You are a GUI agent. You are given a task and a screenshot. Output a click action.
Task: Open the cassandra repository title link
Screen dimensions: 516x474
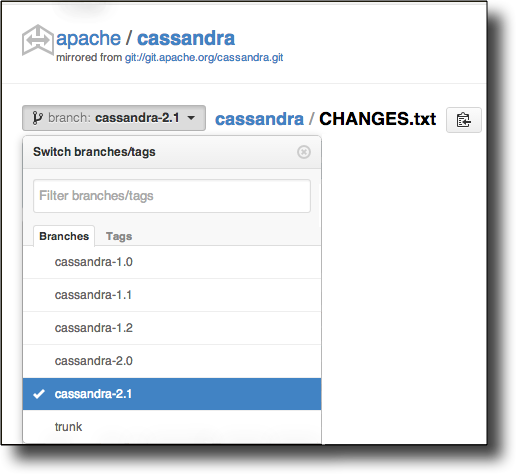186,38
